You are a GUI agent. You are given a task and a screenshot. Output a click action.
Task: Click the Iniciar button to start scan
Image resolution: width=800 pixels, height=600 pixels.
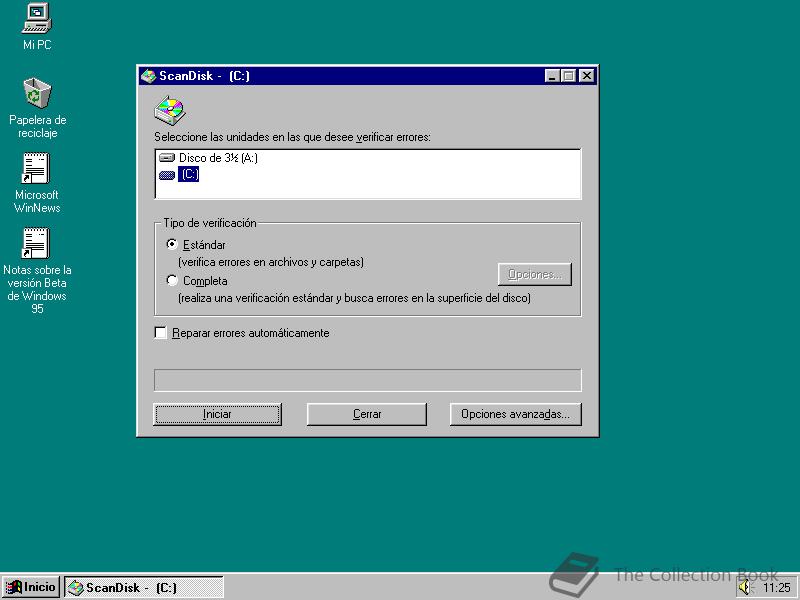coord(217,414)
